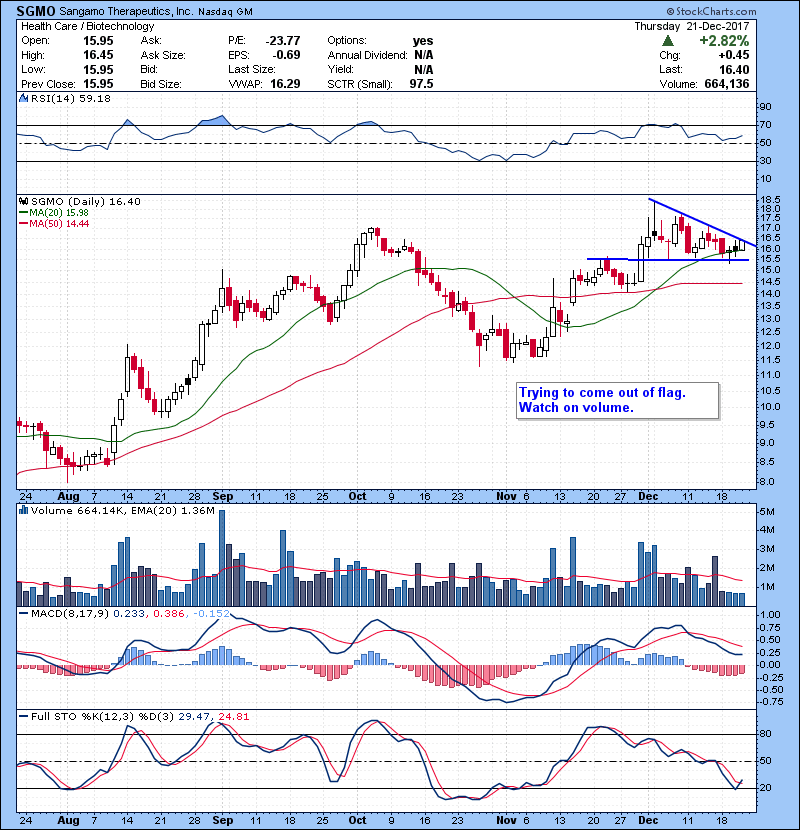Screen dimensions: 800x830
Task: Click the dark blue MACD legend dash
Action: click(x=23, y=614)
